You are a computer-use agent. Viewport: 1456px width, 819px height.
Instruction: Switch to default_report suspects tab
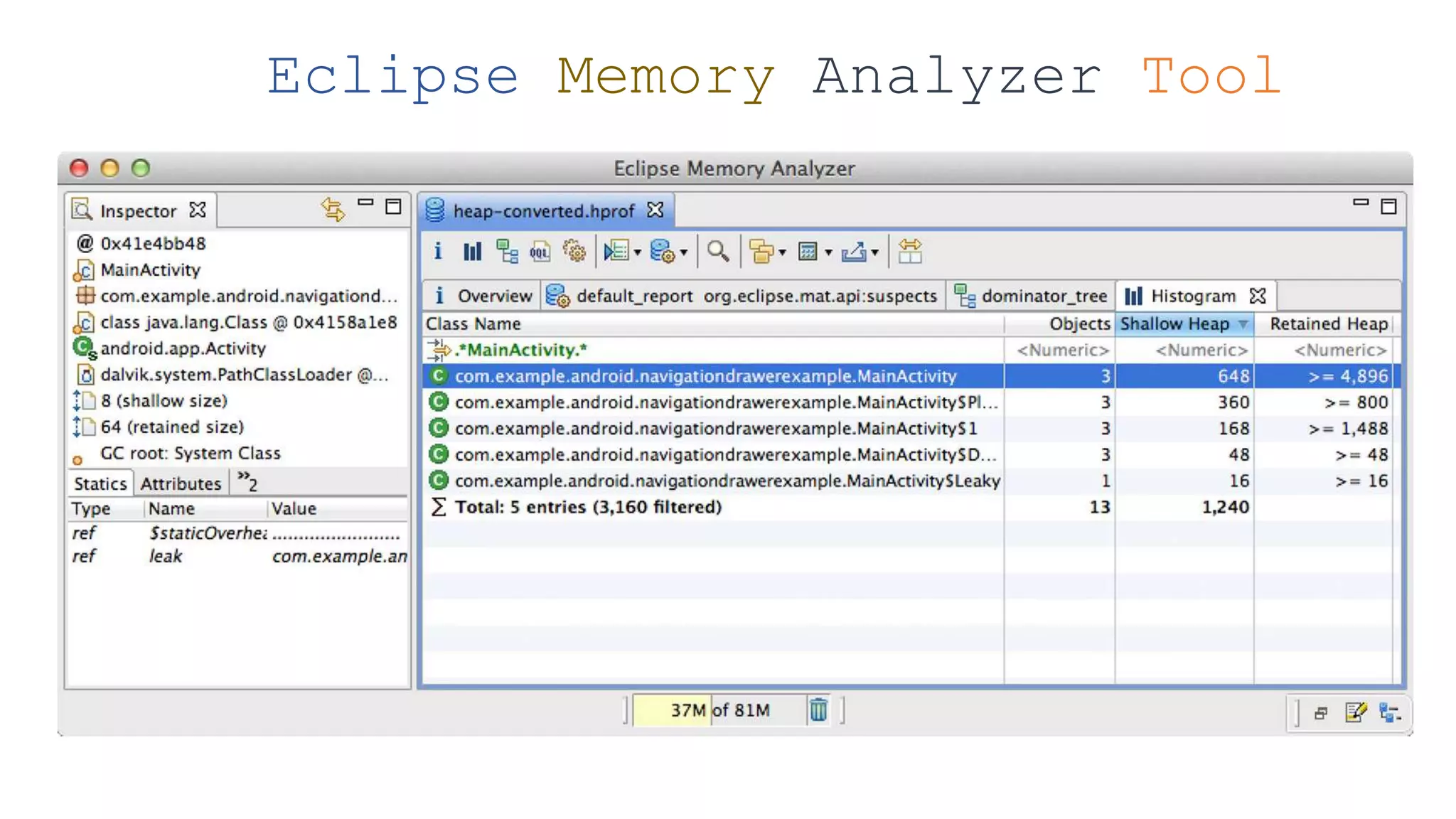pos(742,296)
